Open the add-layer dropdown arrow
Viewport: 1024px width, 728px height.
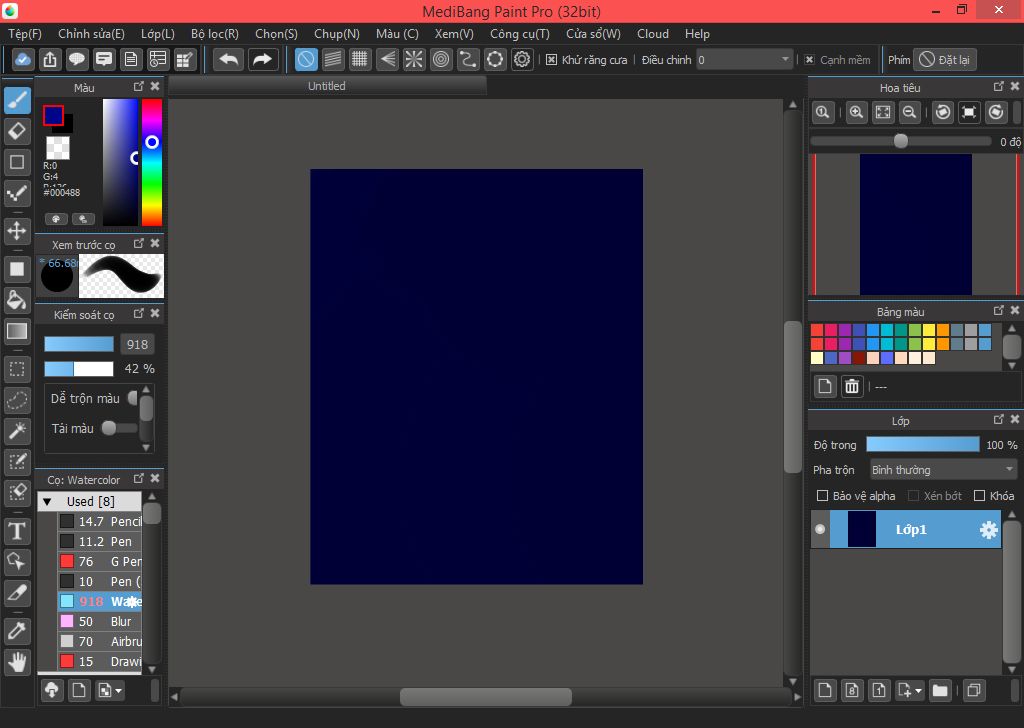click(x=918, y=691)
